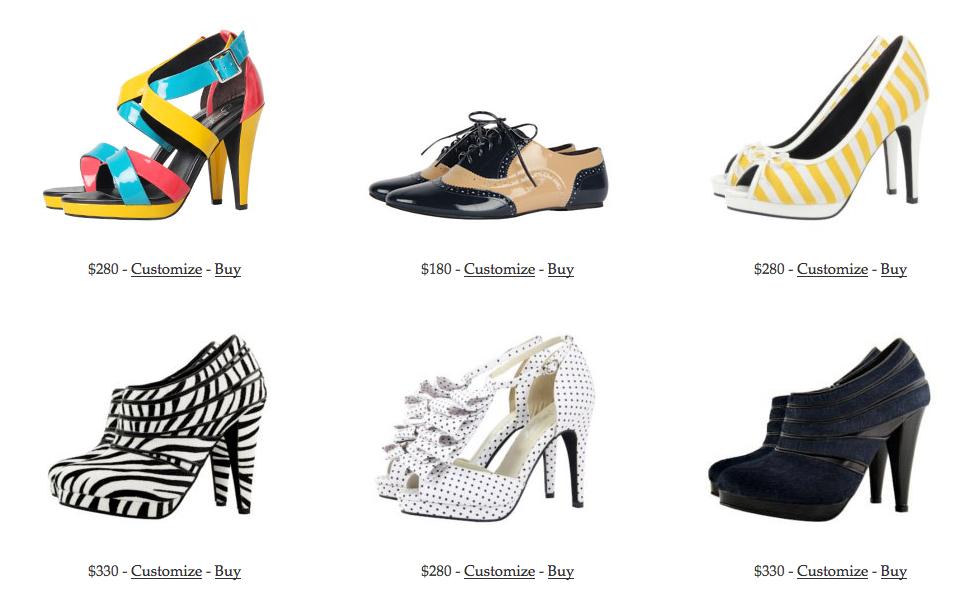This screenshot has width=968, height=603.
Task: Buy the polka dot ruffle sandal
Action: coord(561,572)
